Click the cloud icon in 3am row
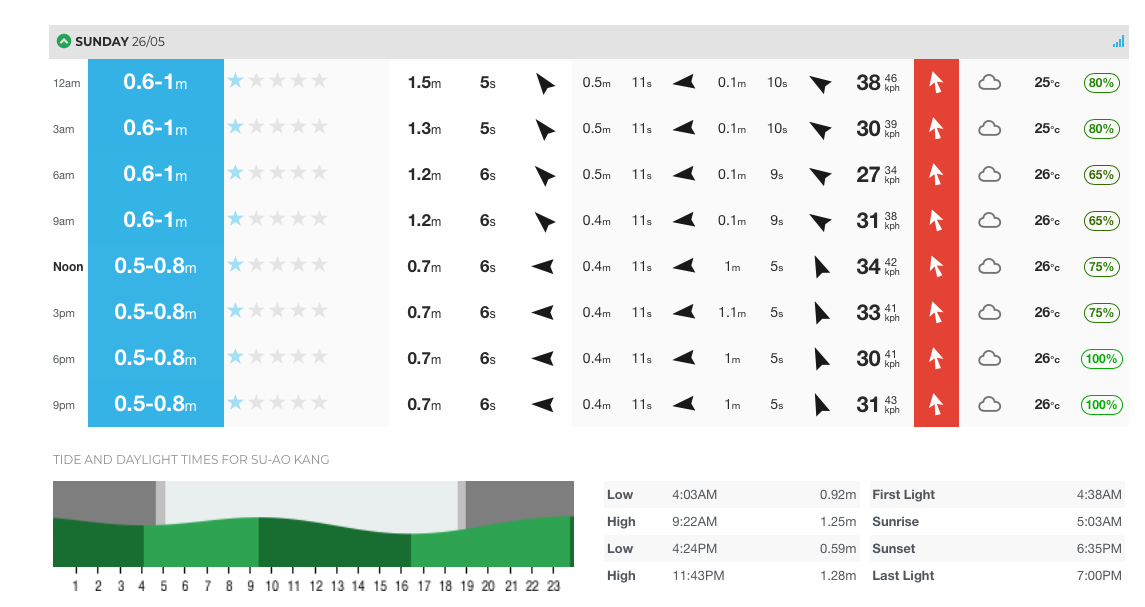The width and height of the screenshot is (1145, 607). (989, 129)
